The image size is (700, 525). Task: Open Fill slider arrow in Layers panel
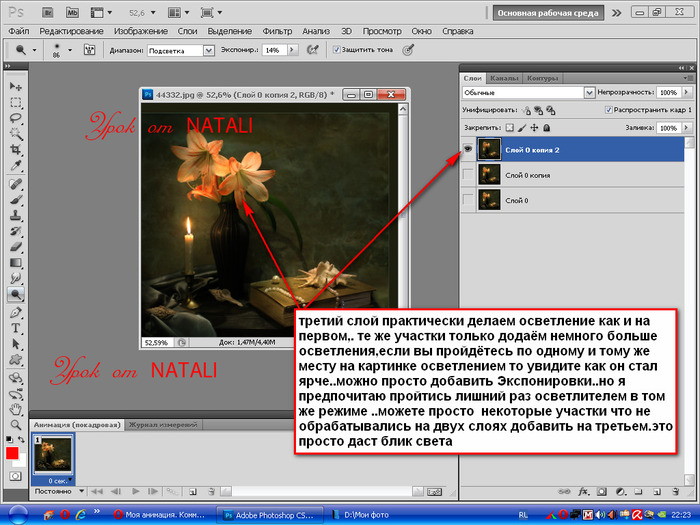(x=687, y=128)
